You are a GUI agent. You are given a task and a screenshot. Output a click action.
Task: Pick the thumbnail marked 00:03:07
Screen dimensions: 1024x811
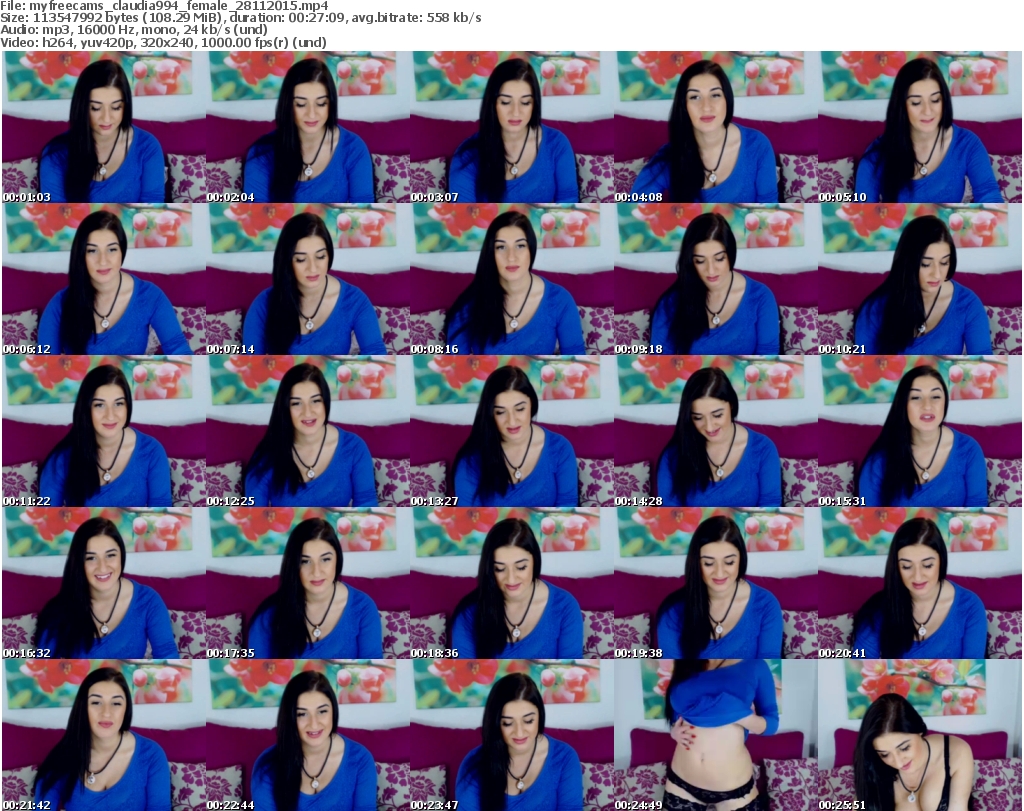511,127
